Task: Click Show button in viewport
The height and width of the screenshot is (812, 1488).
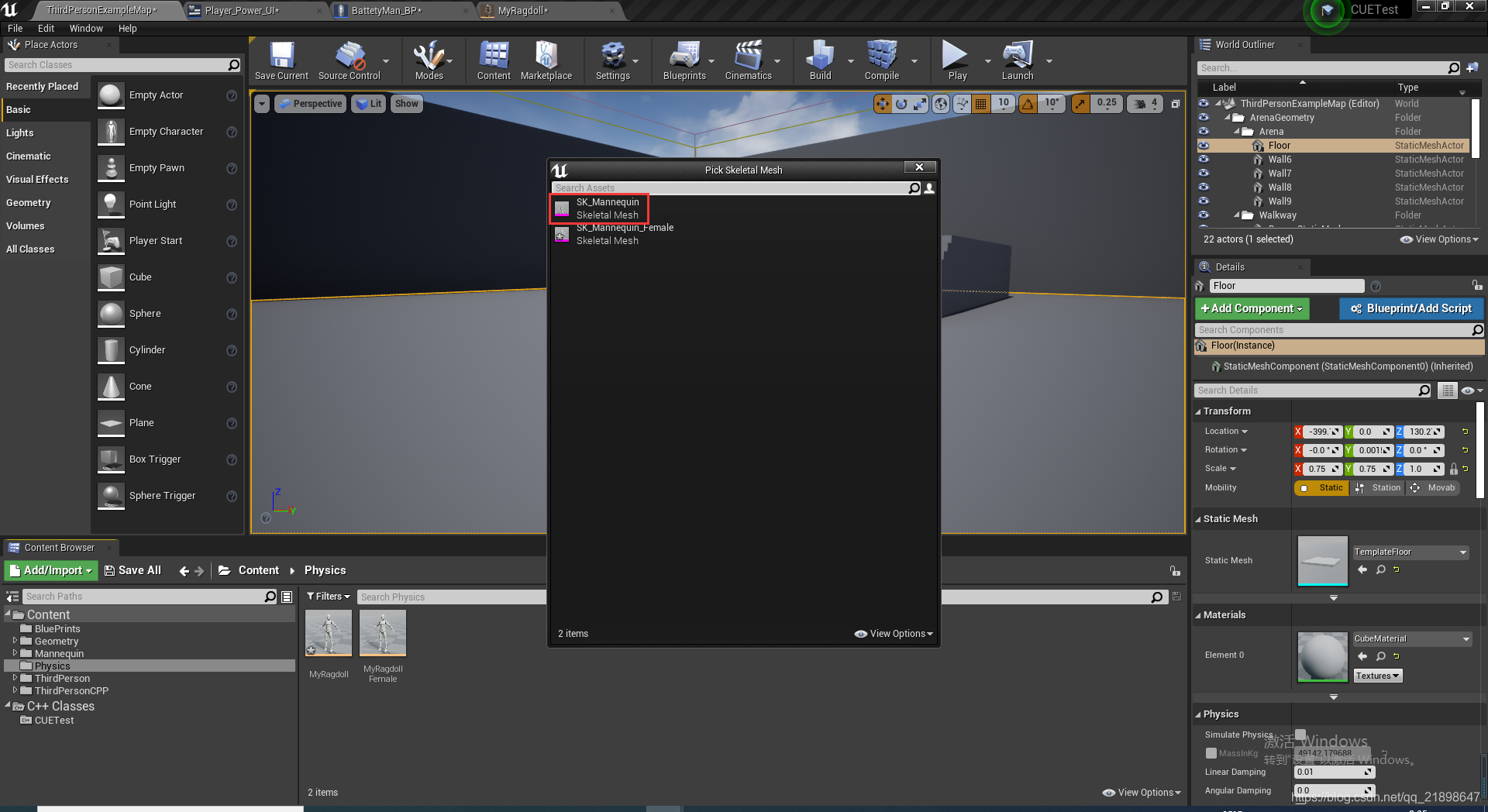Action: pos(406,104)
